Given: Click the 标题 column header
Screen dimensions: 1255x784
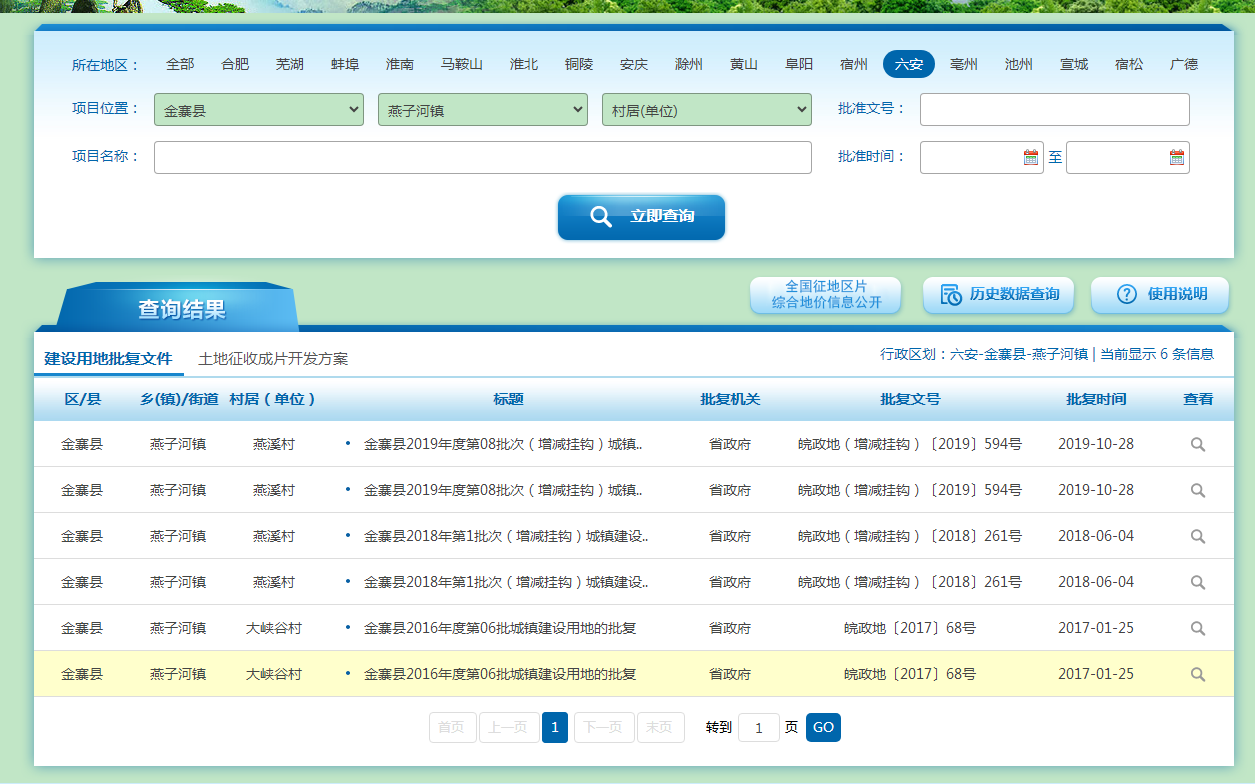Looking at the screenshot, I should 508,399.
